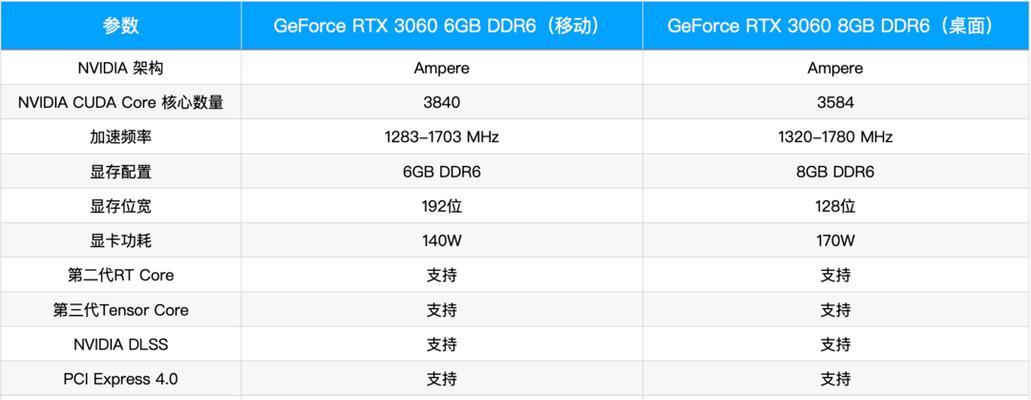Image resolution: width=1031 pixels, height=400 pixels.
Task: Select the RTX 3060 6GB DDR6 移动 header
Action: 441,25
